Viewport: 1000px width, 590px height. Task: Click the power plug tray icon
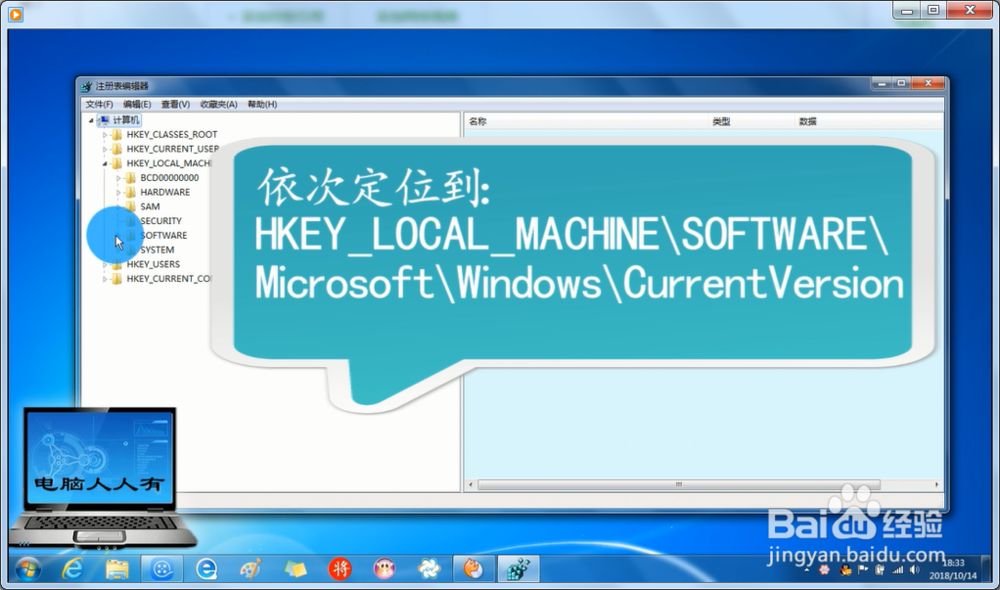(880, 570)
